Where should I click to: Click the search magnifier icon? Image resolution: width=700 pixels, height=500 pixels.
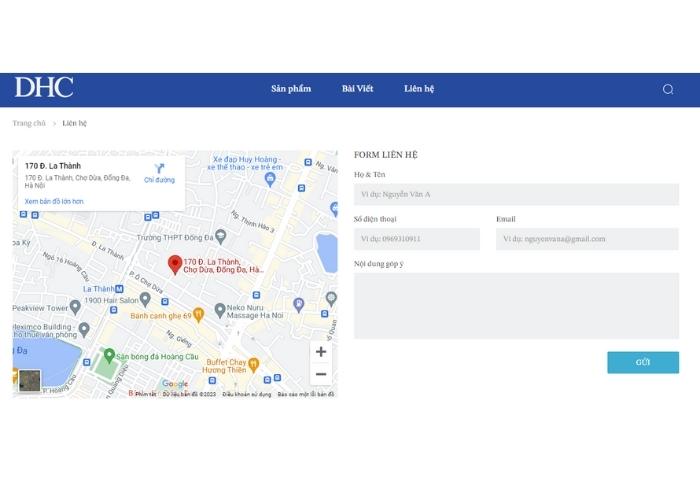pyautogui.click(x=668, y=89)
